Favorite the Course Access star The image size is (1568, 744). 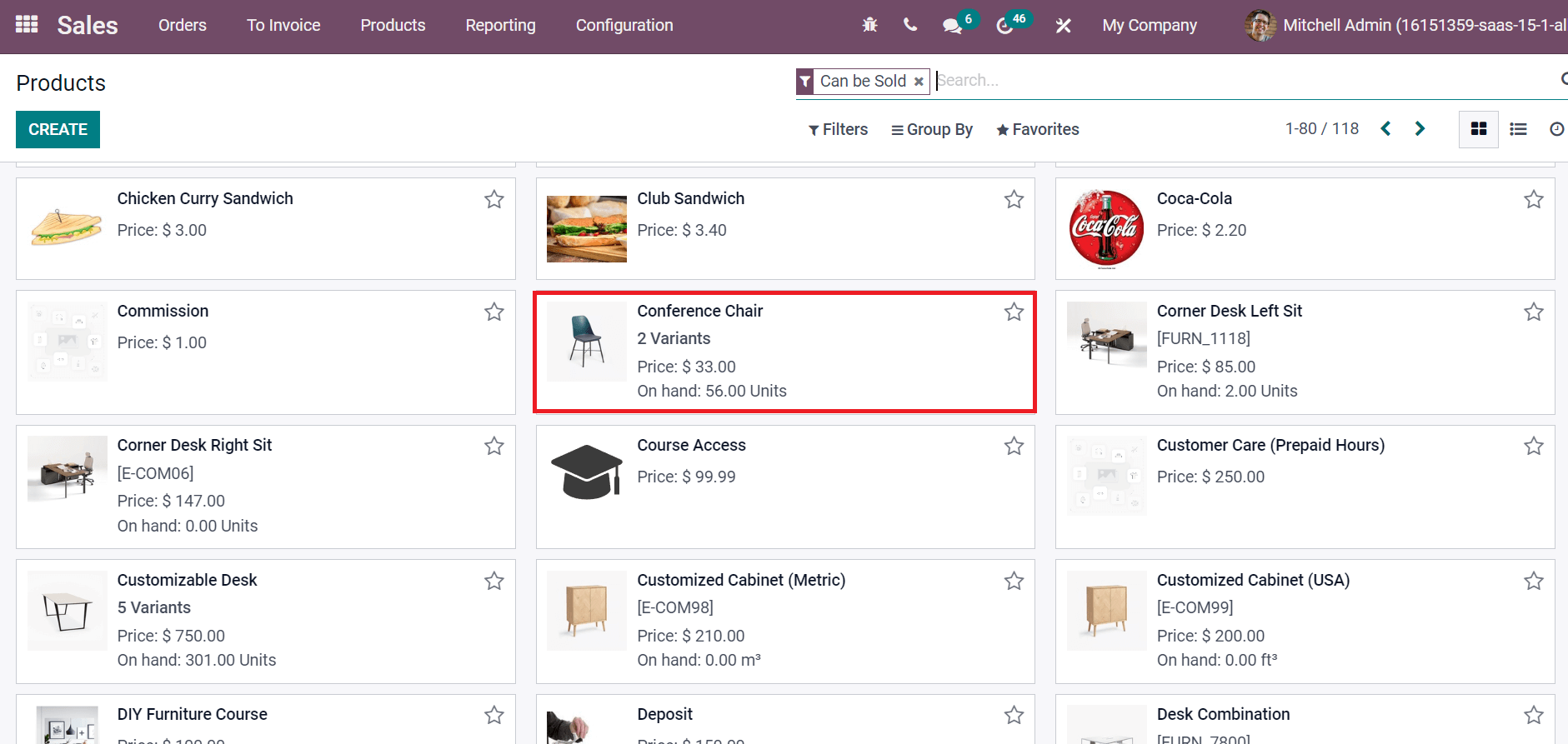pyautogui.click(x=1014, y=446)
